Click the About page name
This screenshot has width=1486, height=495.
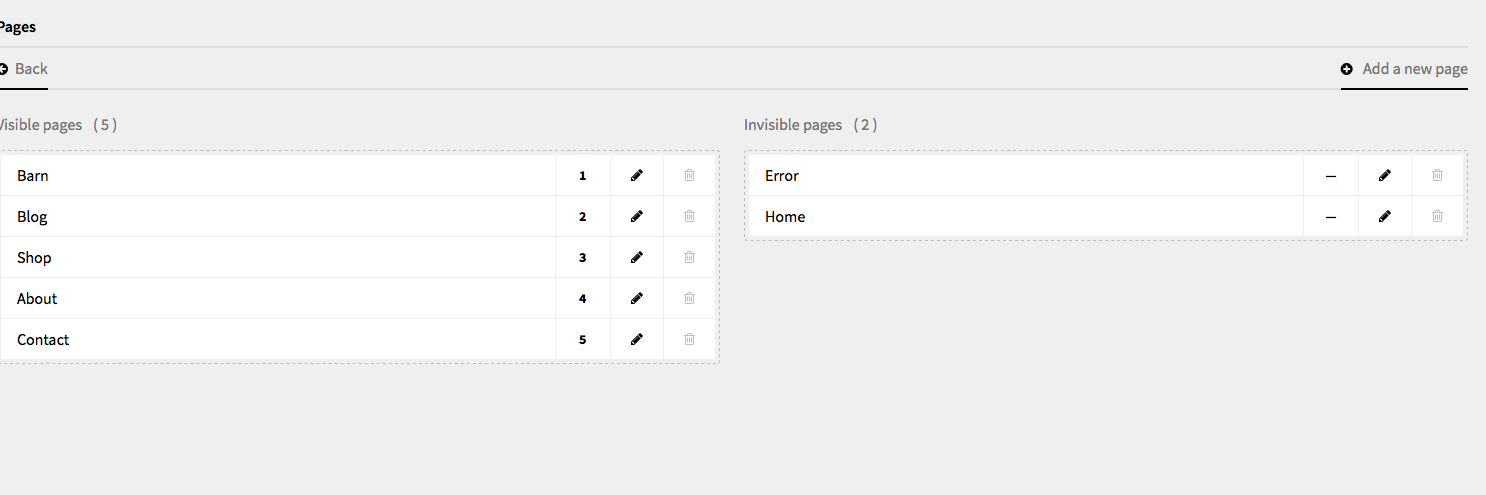click(37, 298)
